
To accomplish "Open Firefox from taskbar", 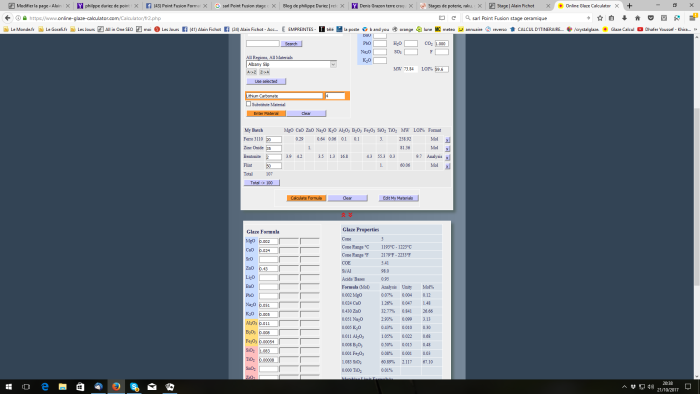I will (x=116, y=387).
